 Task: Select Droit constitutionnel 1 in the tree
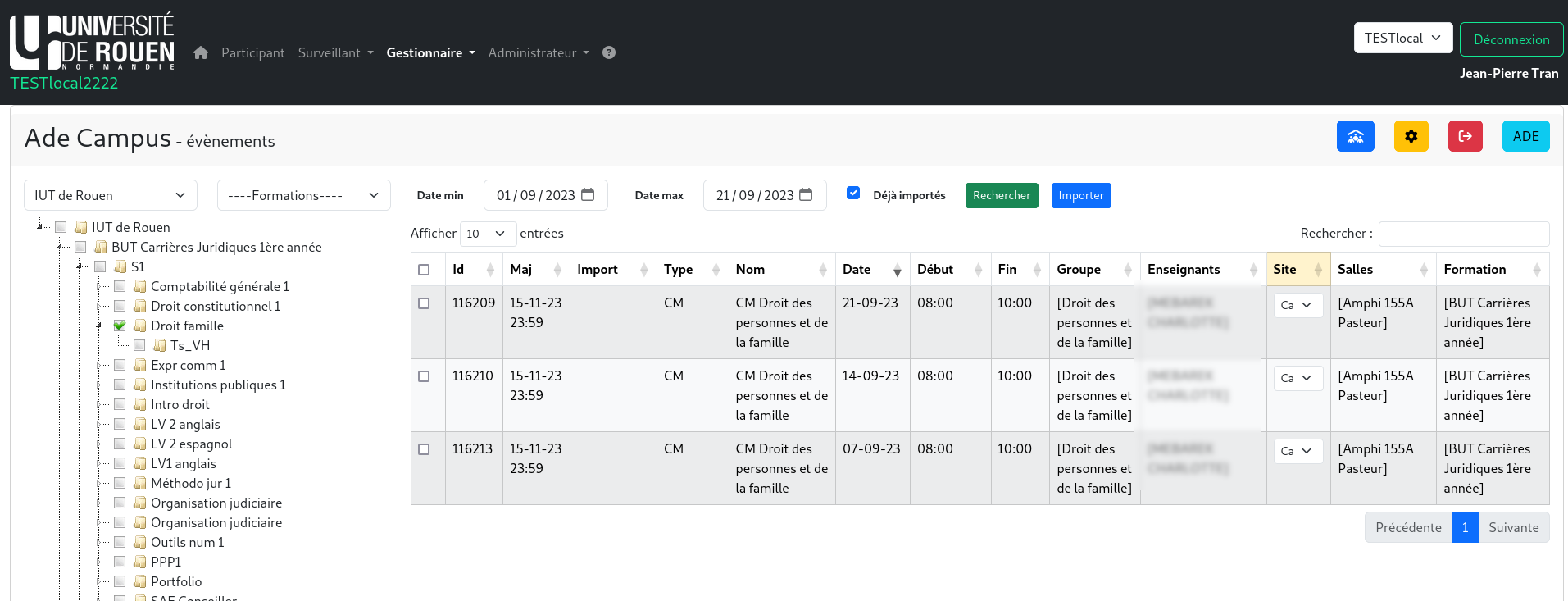pyautogui.click(x=216, y=306)
